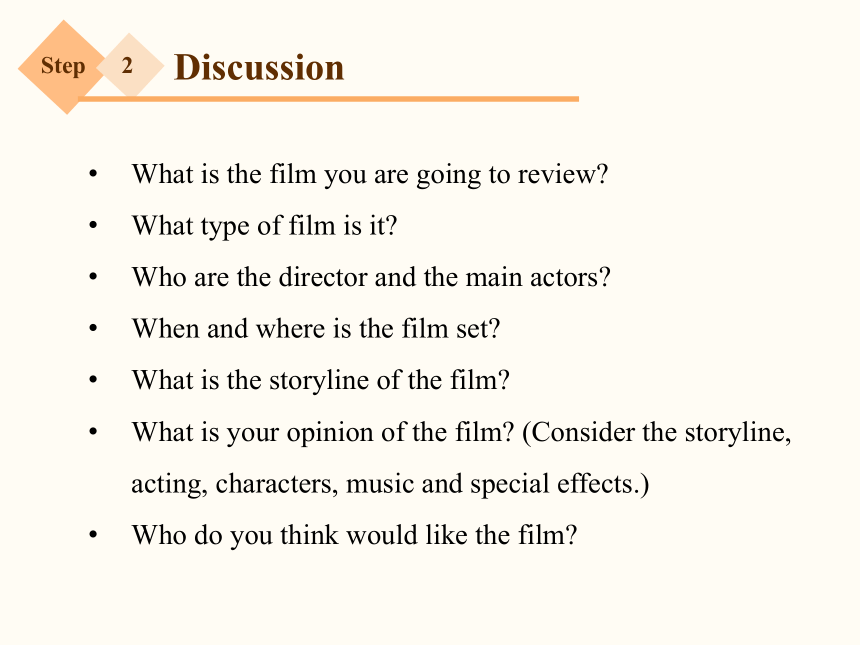Click the 'acting, characters, music and special effects' line
Screen dimensions: 860x645
click(x=391, y=484)
